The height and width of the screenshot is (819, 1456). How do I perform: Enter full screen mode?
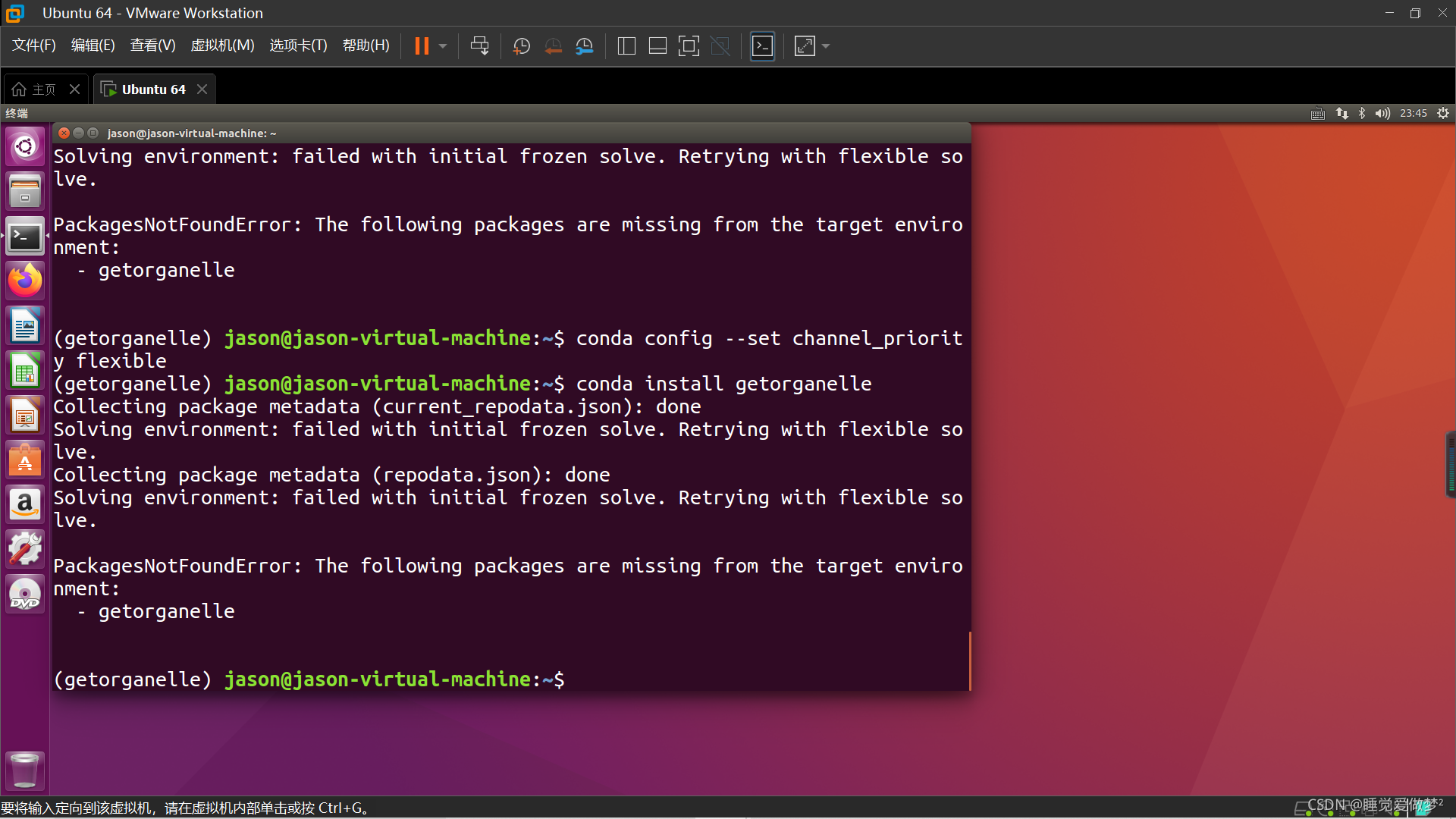point(689,46)
